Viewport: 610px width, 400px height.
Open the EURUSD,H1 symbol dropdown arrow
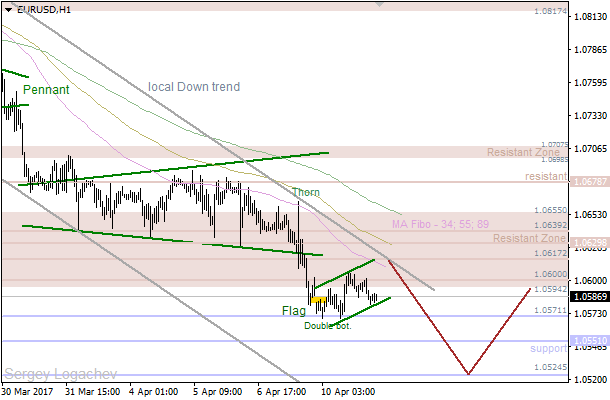(8, 9)
